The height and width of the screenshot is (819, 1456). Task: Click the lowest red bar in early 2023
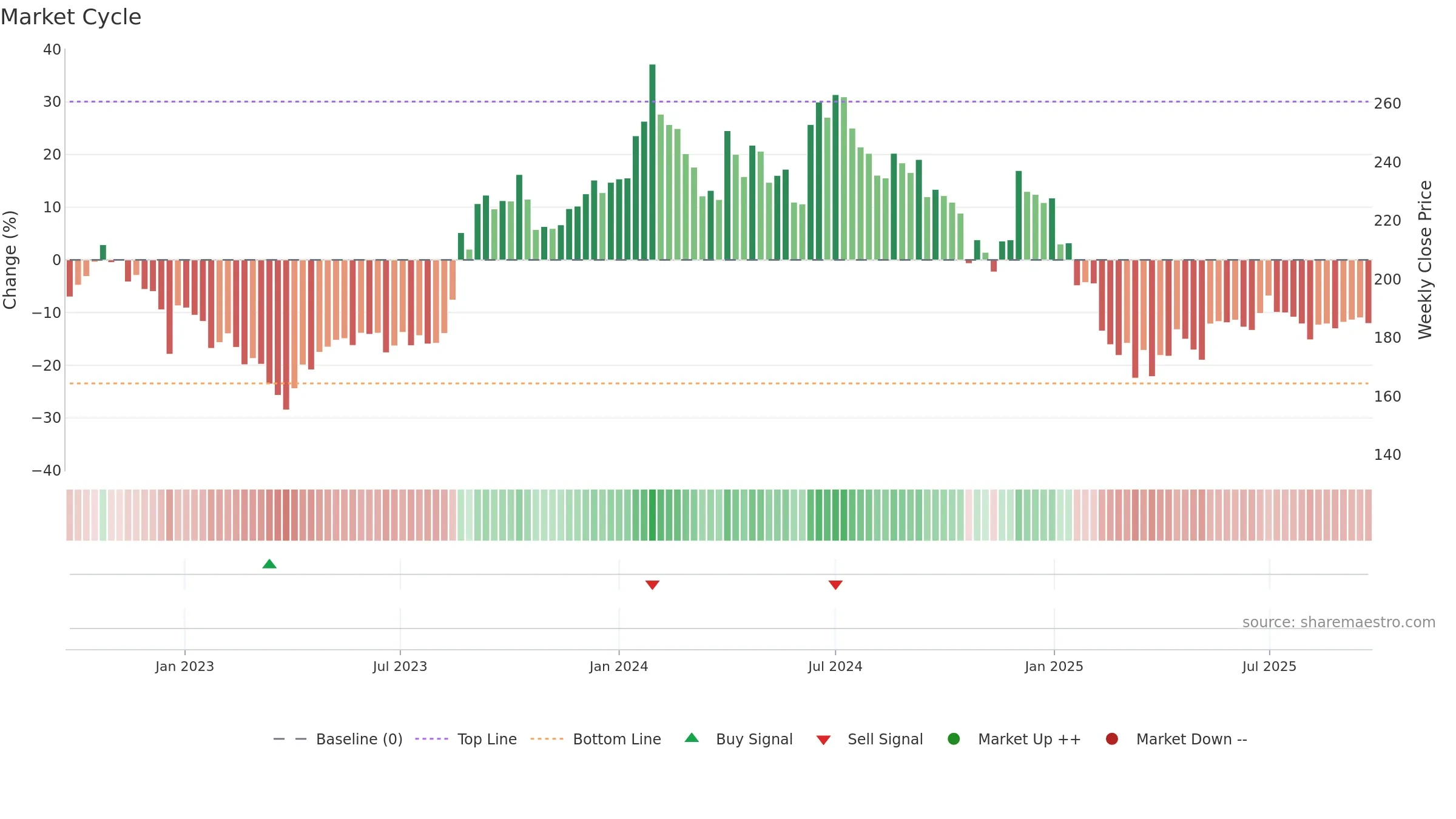click(x=286, y=335)
